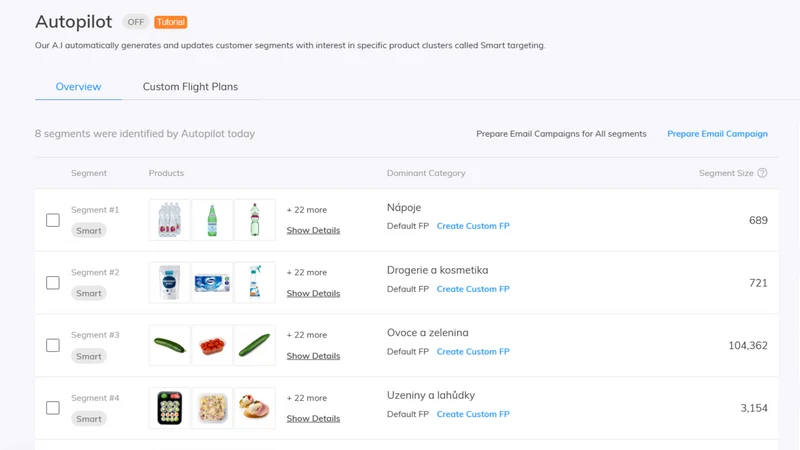Select the Segment #3 checkbox
This screenshot has height=450, width=800.
(x=53, y=345)
